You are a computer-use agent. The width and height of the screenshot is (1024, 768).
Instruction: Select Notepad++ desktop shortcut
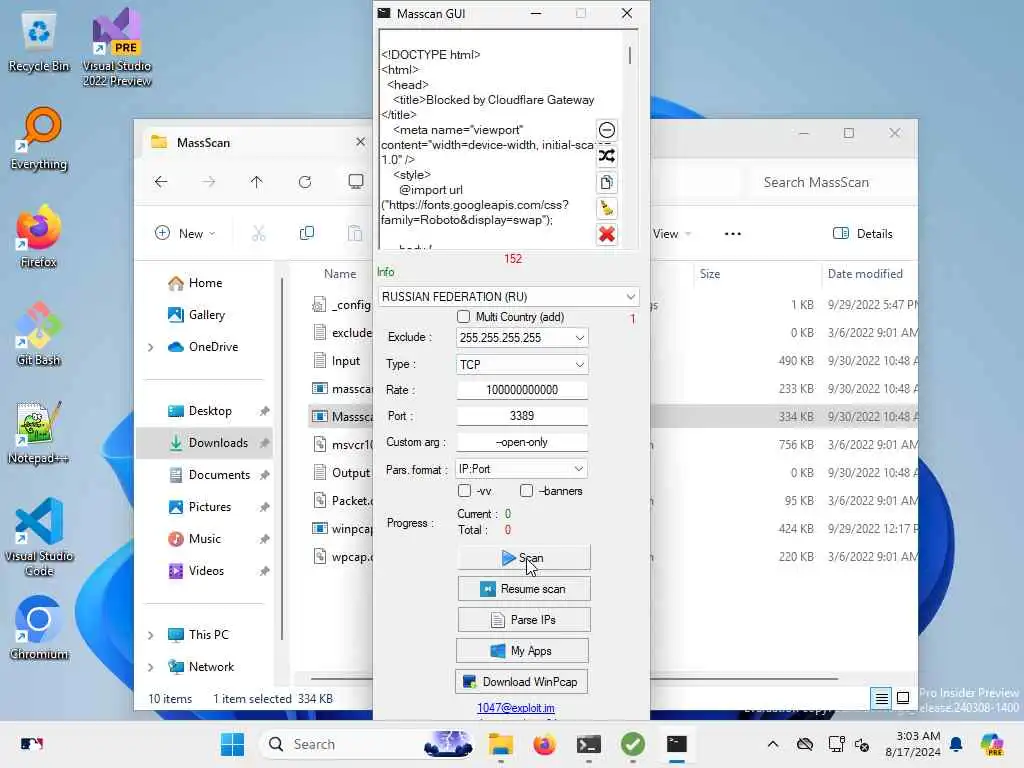(39, 432)
